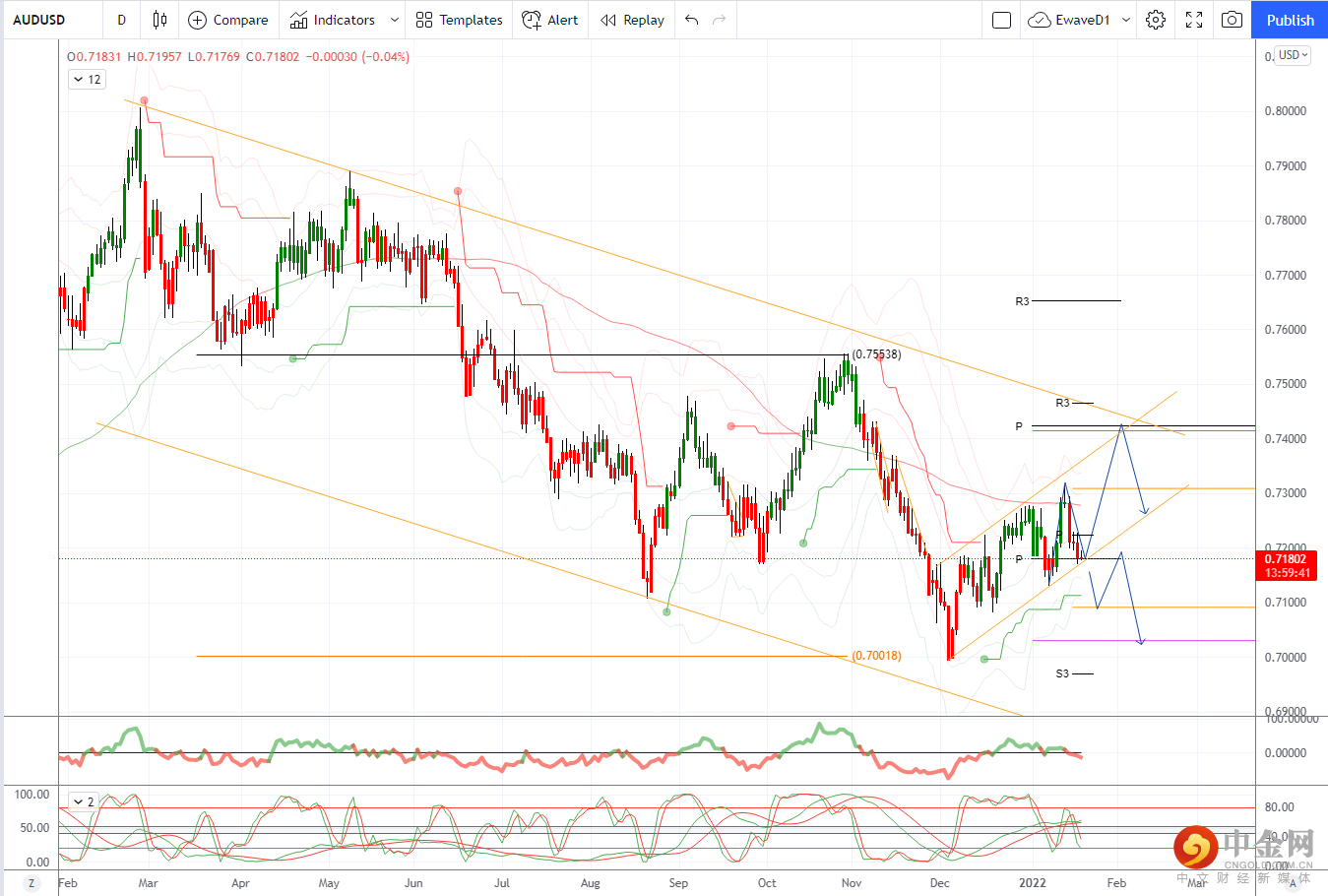Click the current price label 0.71802 on the price scale
The image size is (1328, 896).
(x=1286, y=559)
